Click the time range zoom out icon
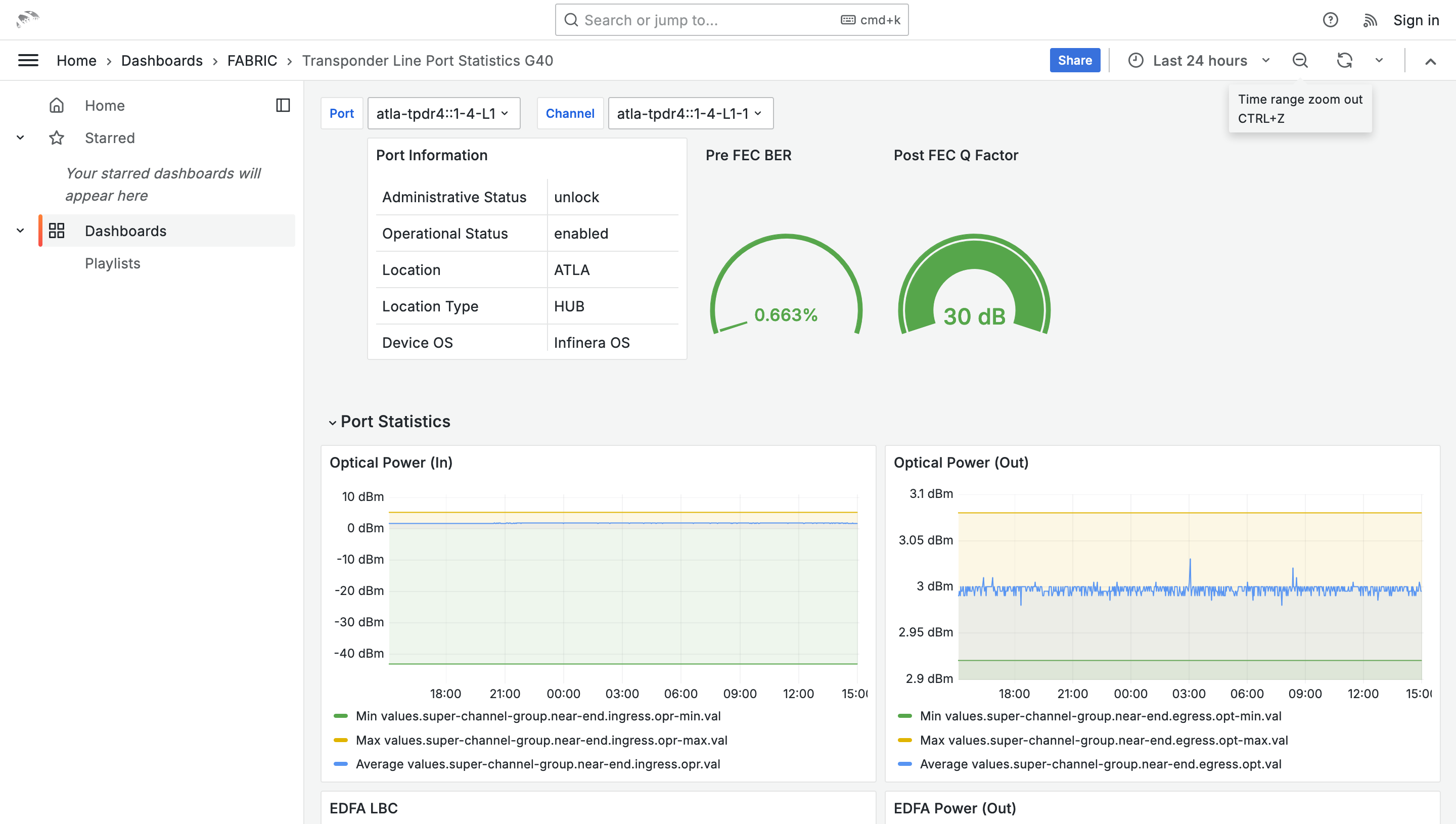The height and width of the screenshot is (824, 1456). [x=1300, y=61]
